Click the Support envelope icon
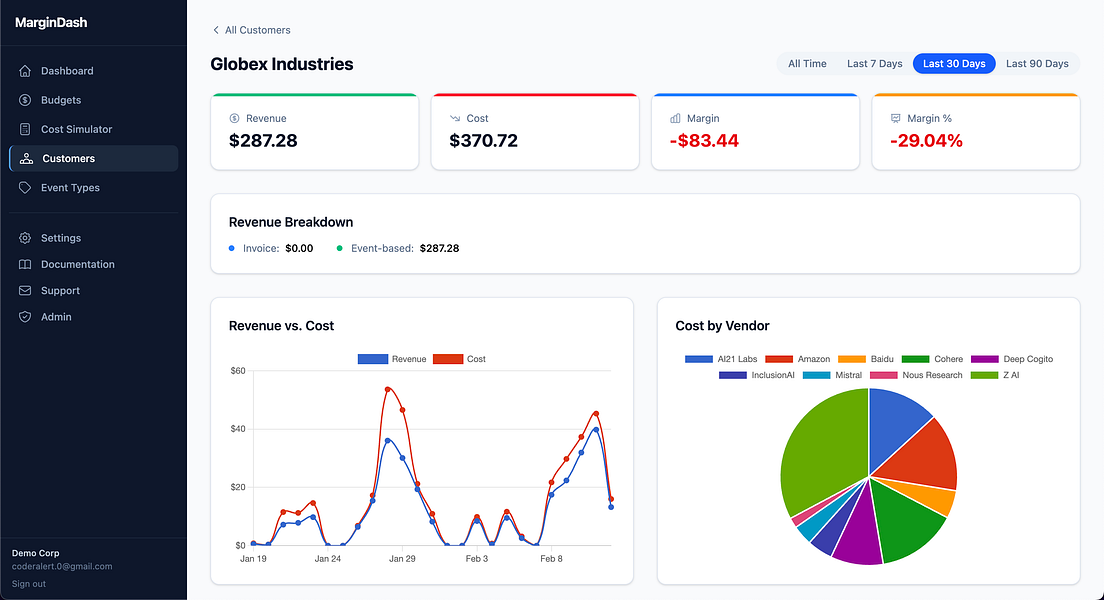The image size is (1104, 600). (x=25, y=291)
